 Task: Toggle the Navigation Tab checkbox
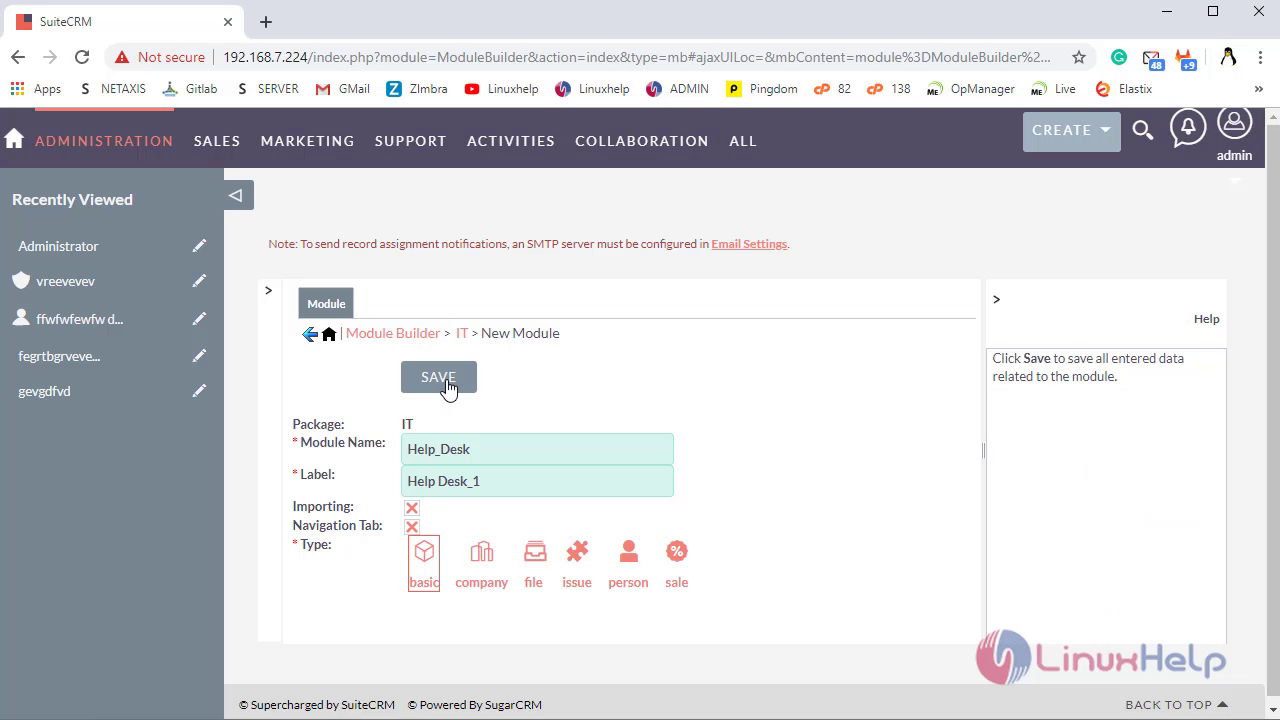[x=412, y=526]
